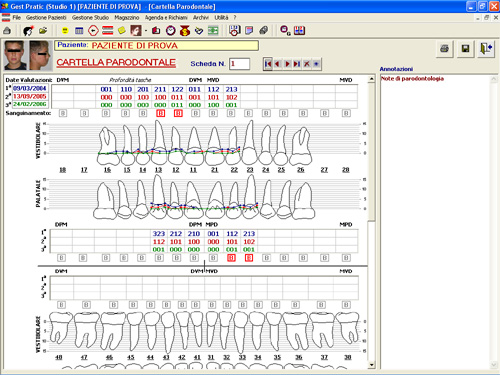Click the yellow smiley face toolbar icon
The width and height of the screenshot is (500, 375).
click(x=65, y=31)
